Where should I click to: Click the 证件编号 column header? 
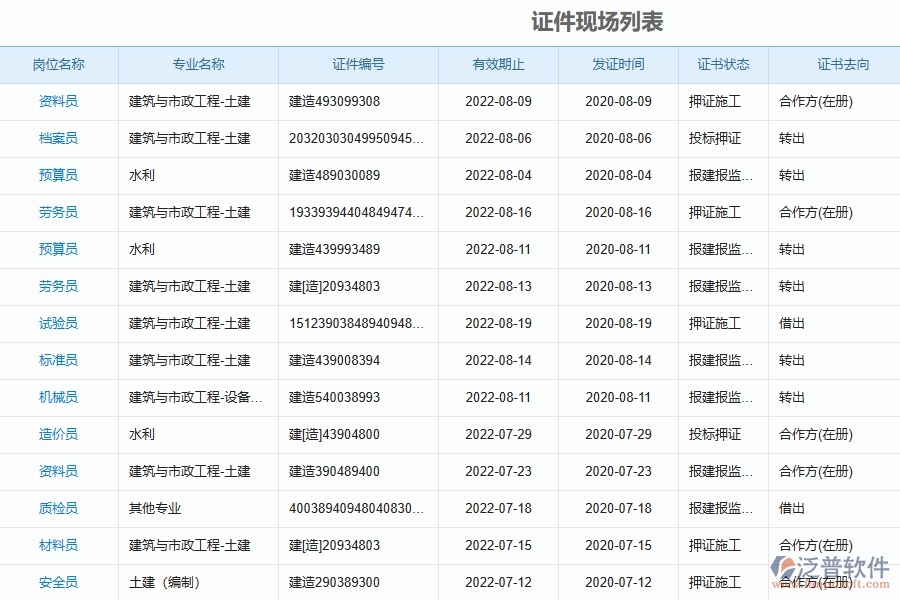(x=357, y=64)
